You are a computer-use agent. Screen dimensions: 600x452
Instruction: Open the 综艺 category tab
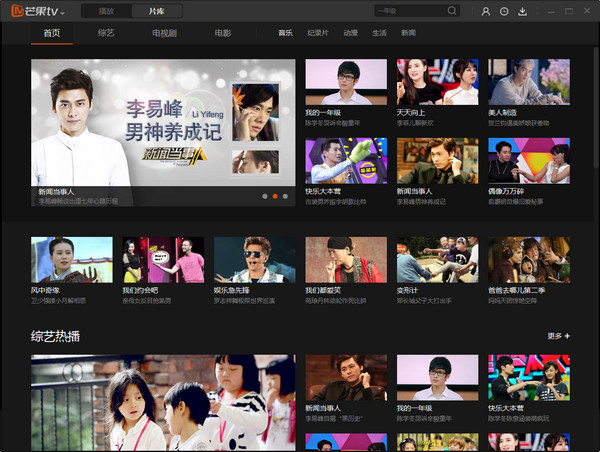tap(106, 33)
